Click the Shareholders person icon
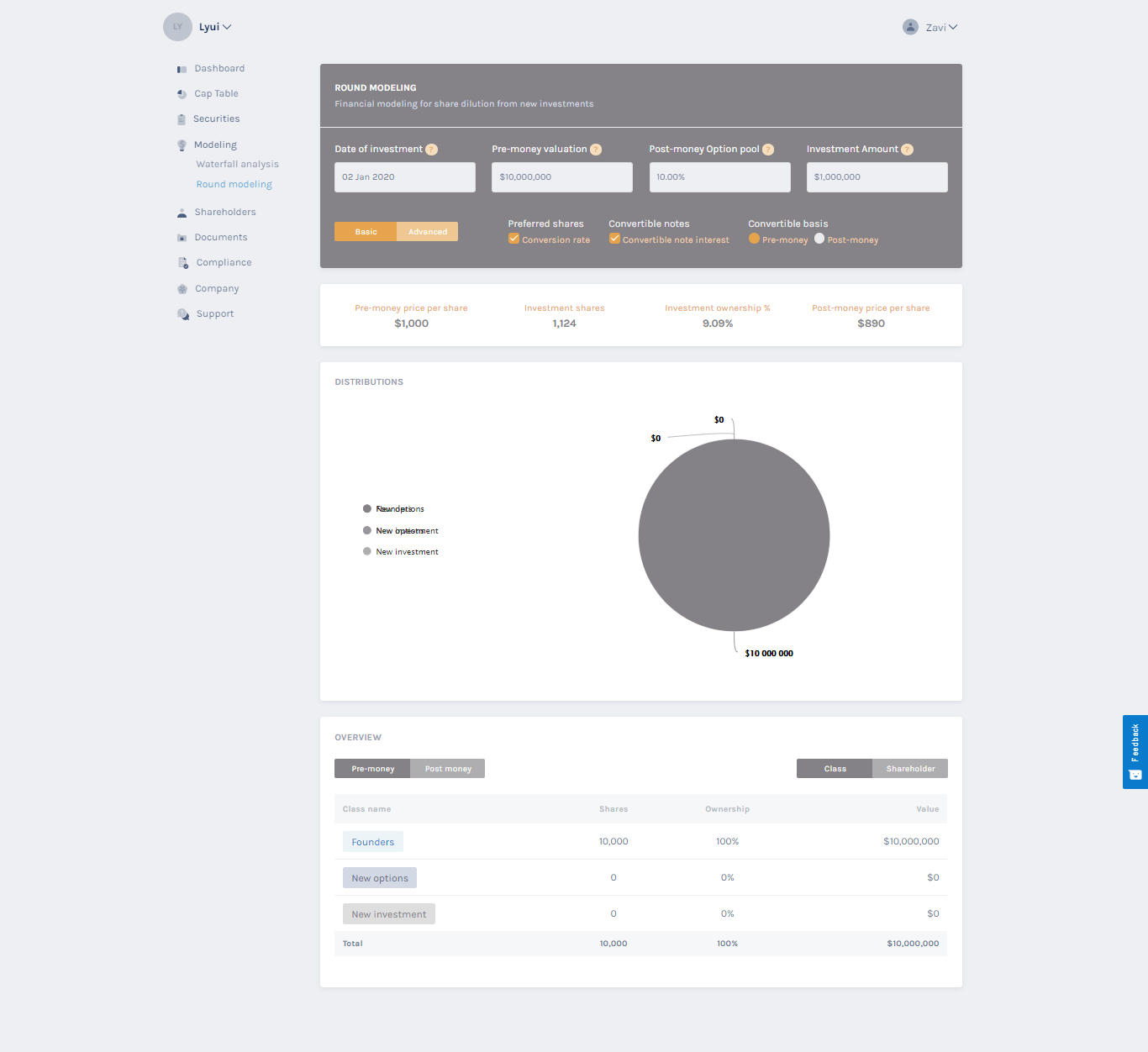1148x1052 pixels. coord(182,213)
